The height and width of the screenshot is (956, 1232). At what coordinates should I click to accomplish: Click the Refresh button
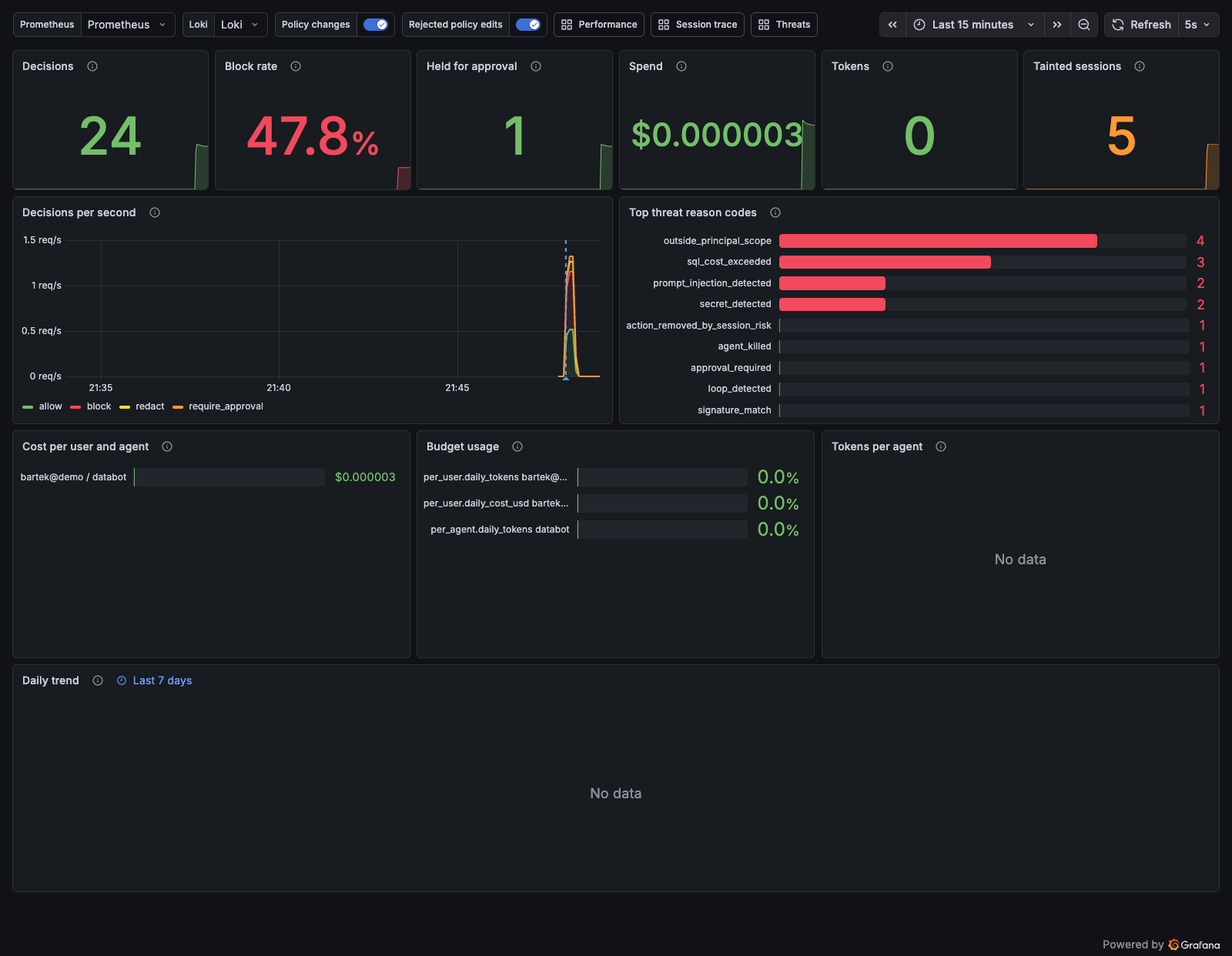pyautogui.click(x=1142, y=25)
